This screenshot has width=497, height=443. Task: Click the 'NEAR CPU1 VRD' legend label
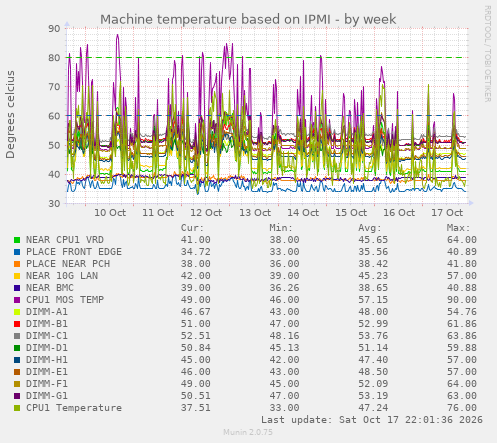[65, 240]
